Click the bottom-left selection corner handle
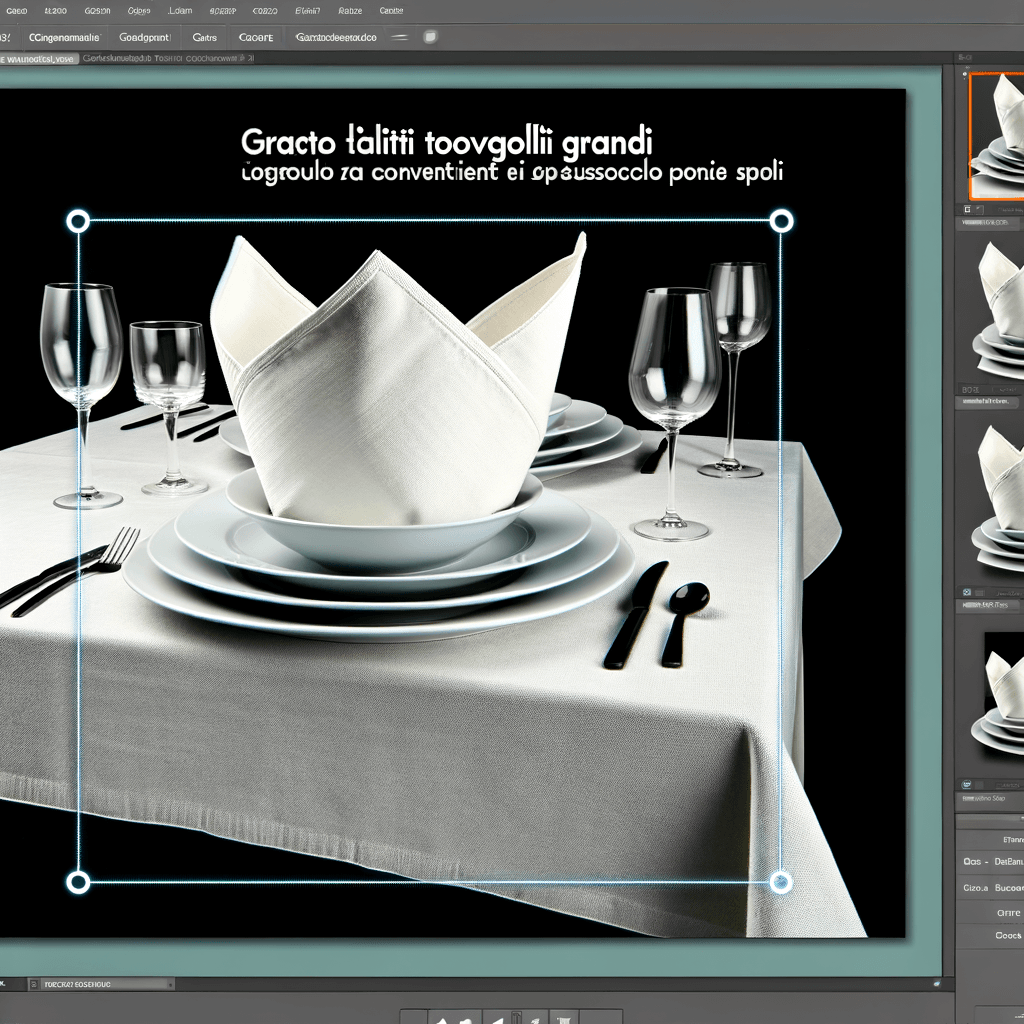 tap(78, 882)
